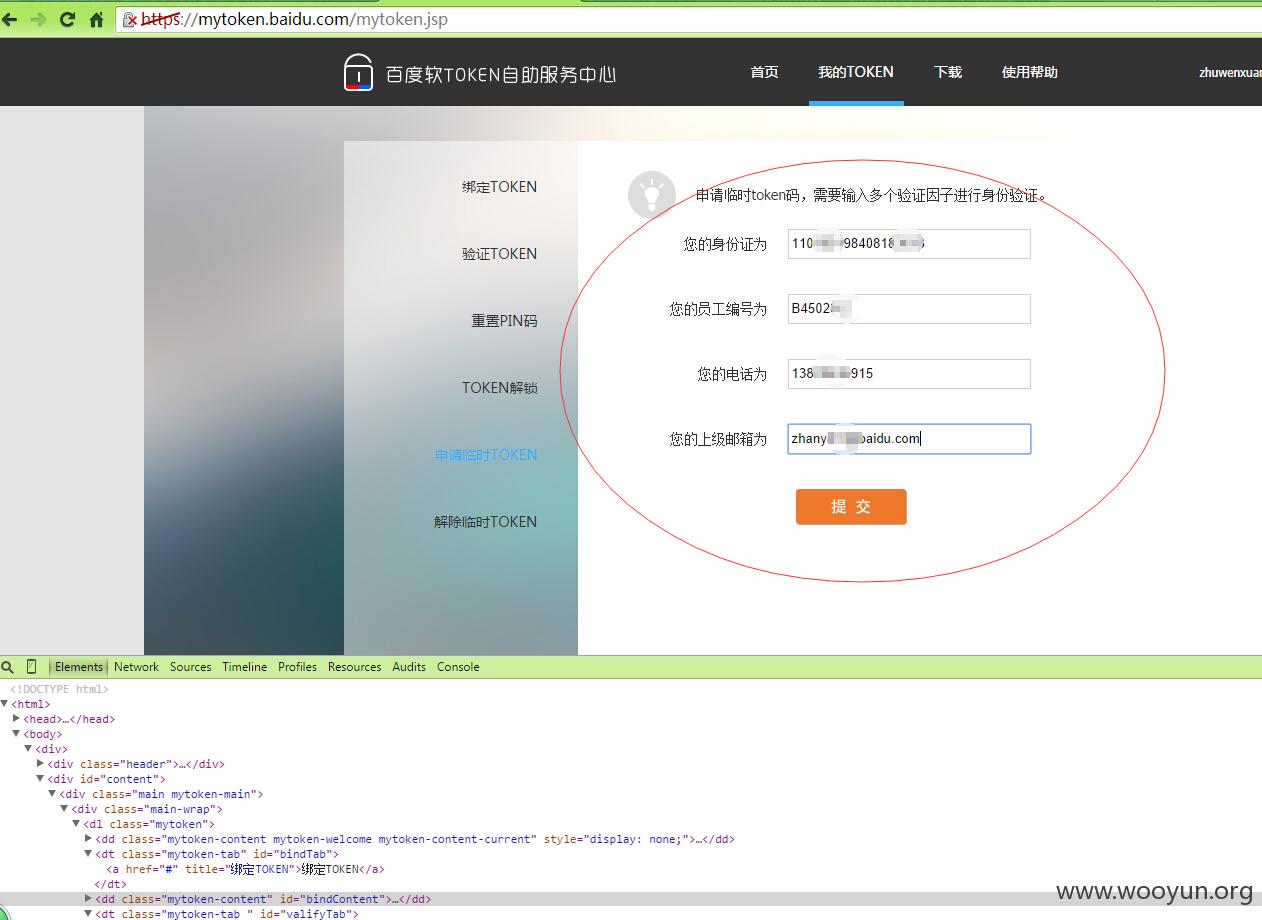Collapse the dl class mytoken node

[x=76, y=824]
